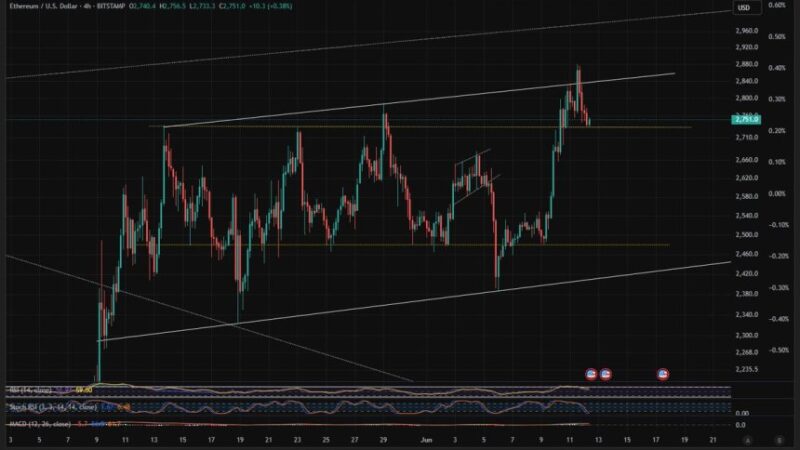Click the H2,756.5 high value

174,6
